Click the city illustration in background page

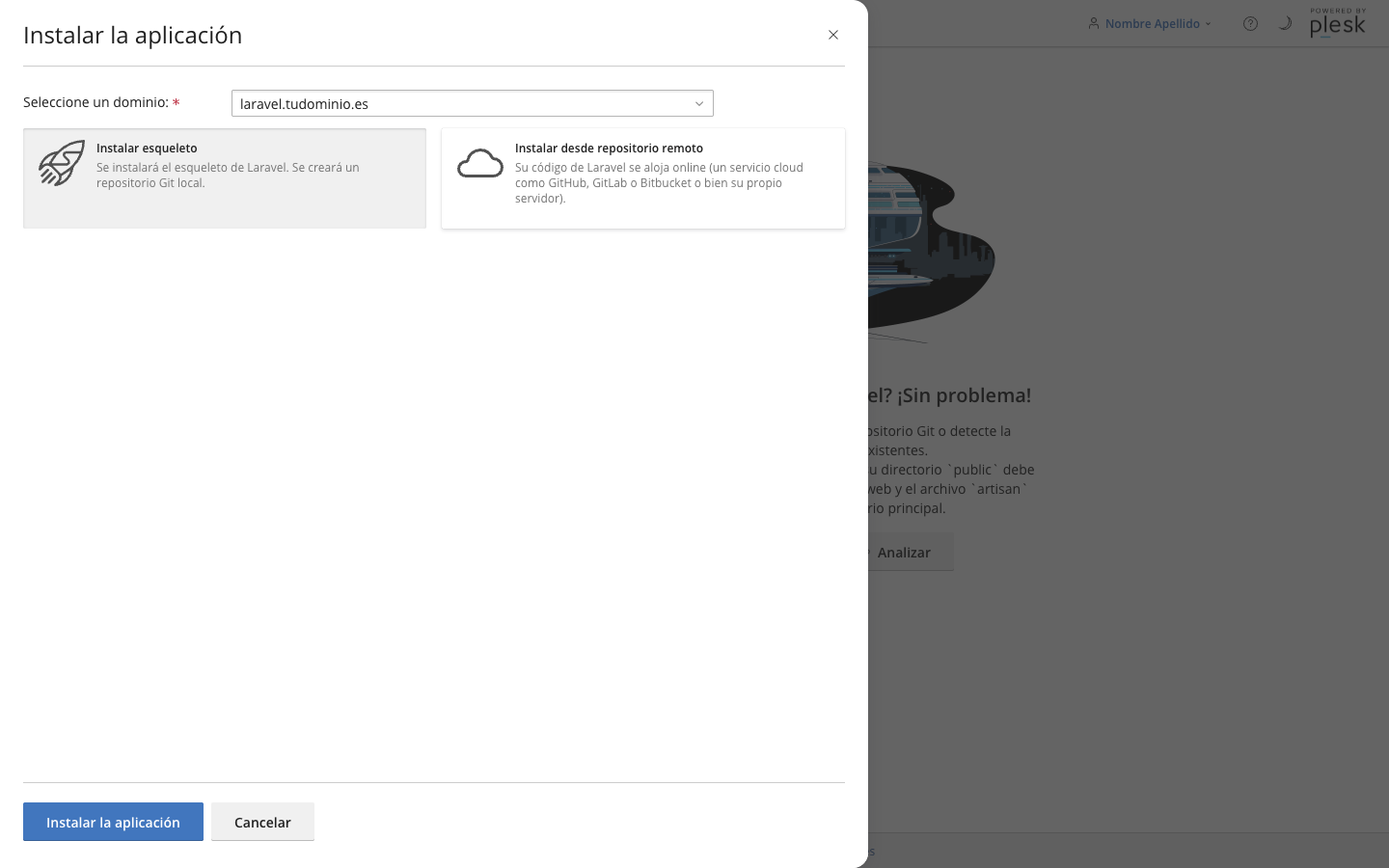tap(931, 251)
